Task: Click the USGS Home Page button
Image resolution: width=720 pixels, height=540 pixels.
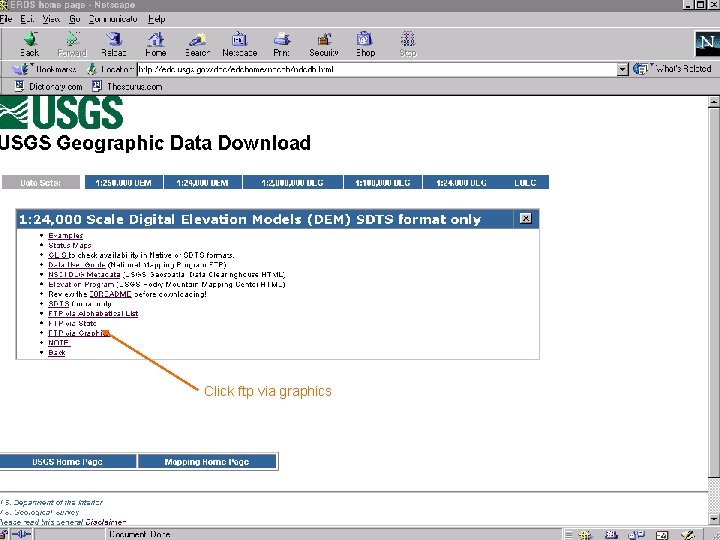Action: click(x=68, y=461)
